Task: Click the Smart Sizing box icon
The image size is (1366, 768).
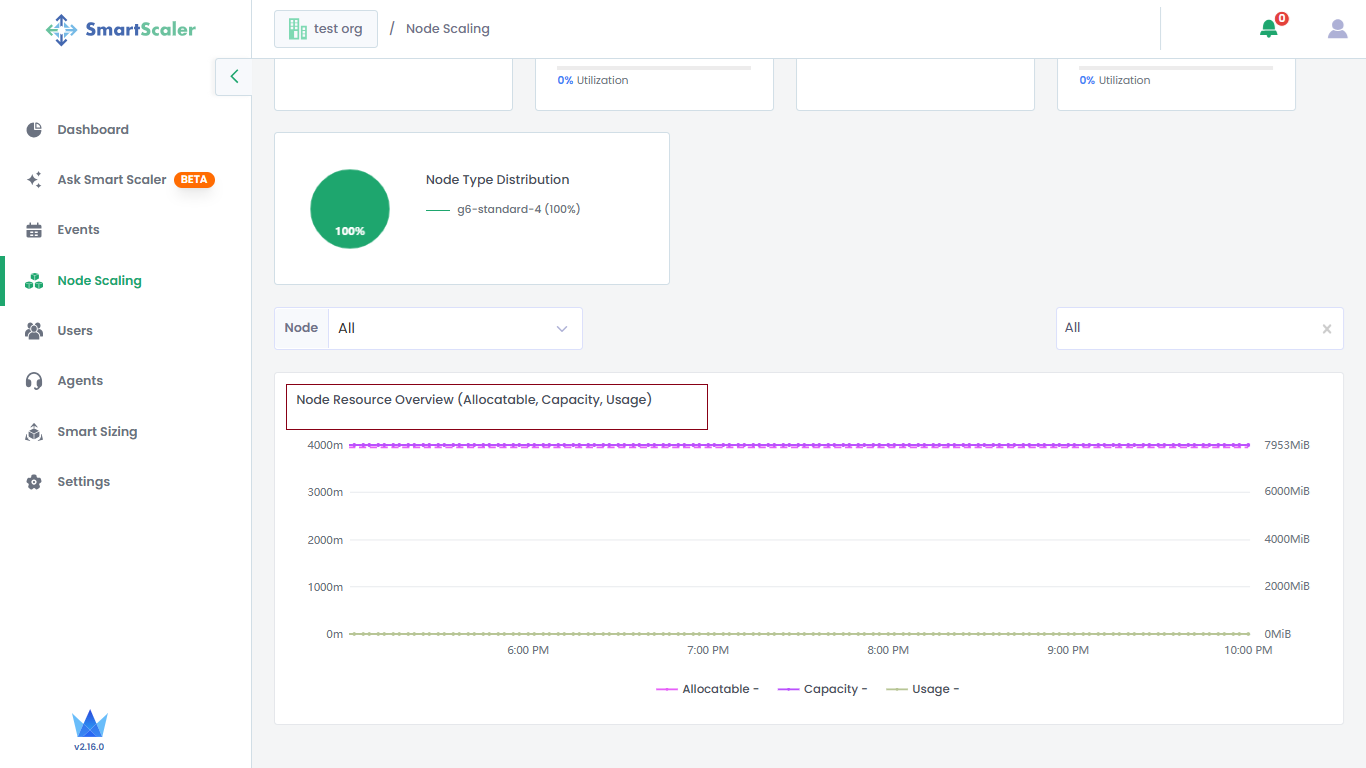Action: click(x=34, y=432)
